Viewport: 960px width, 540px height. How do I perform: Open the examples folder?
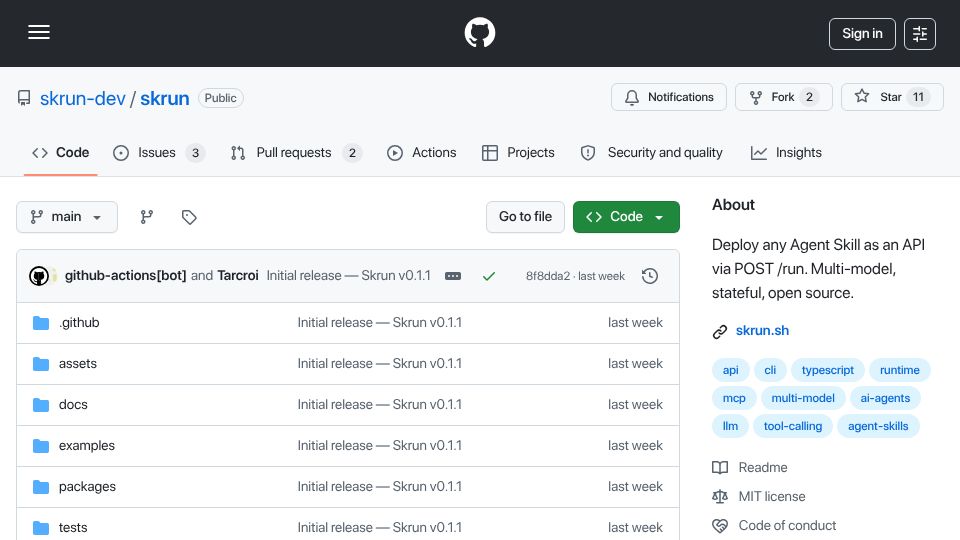86,446
